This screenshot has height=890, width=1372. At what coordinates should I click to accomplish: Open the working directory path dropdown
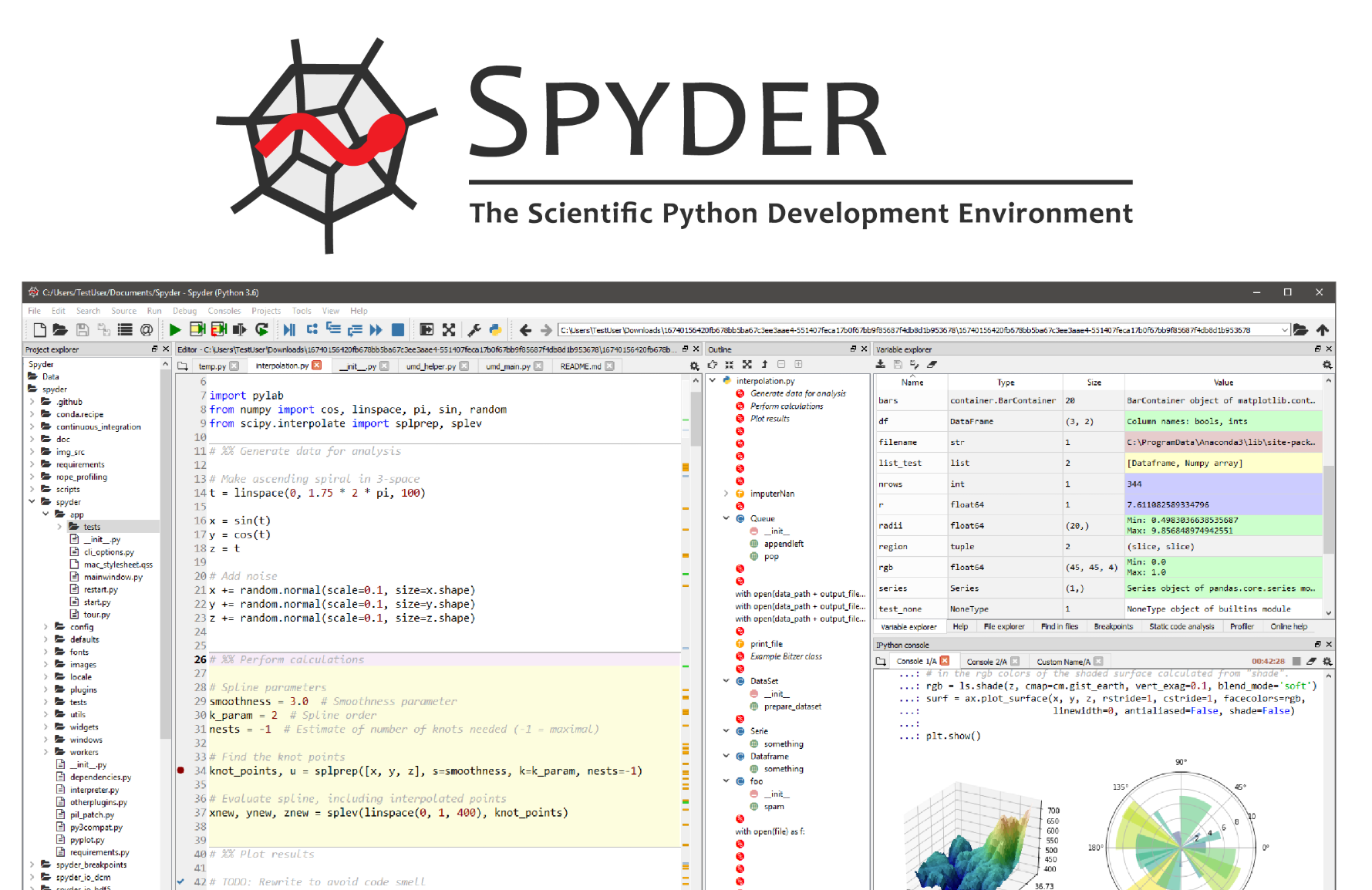pos(1285,330)
